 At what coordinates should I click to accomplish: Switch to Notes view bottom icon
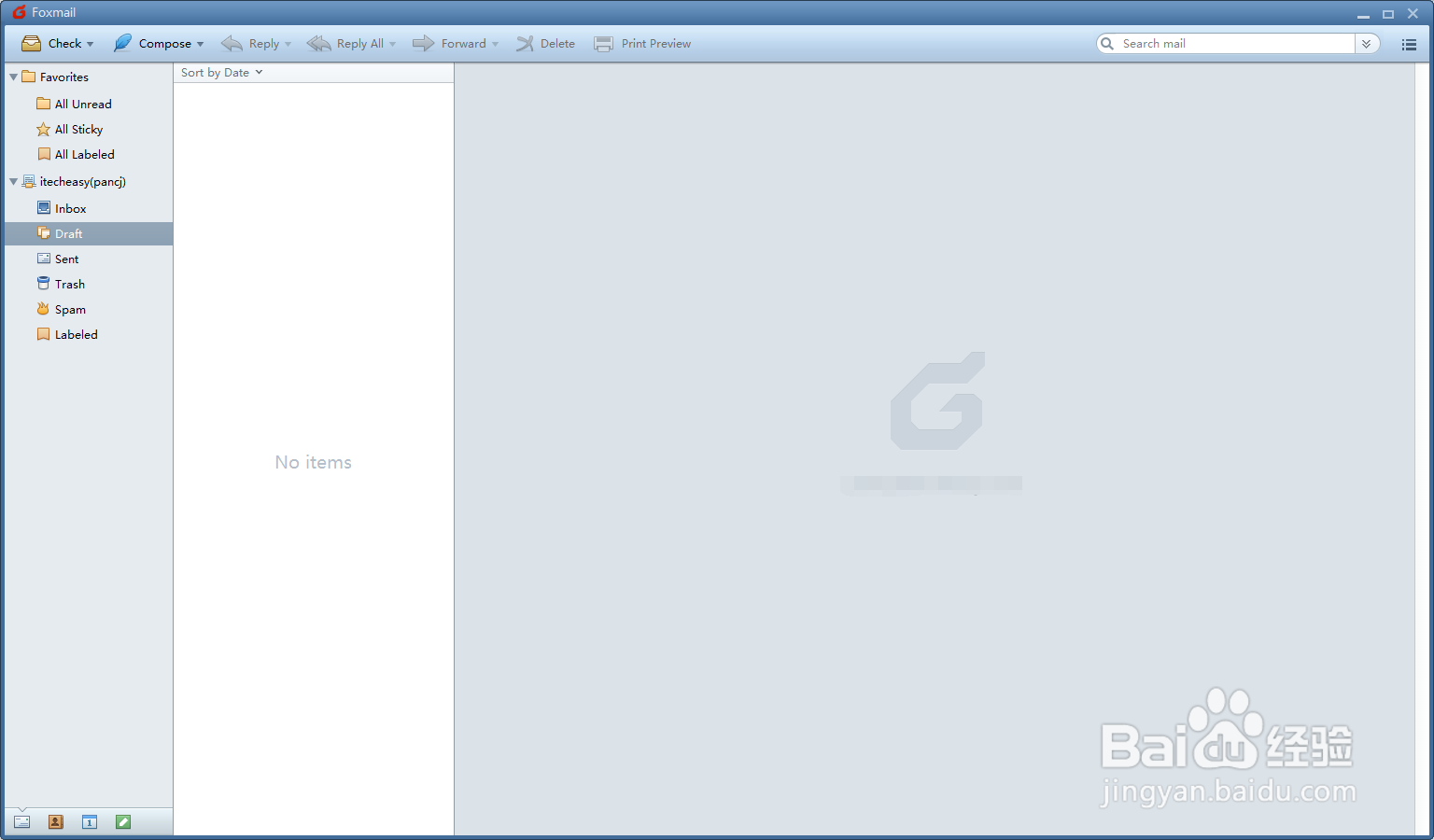(122, 822)
